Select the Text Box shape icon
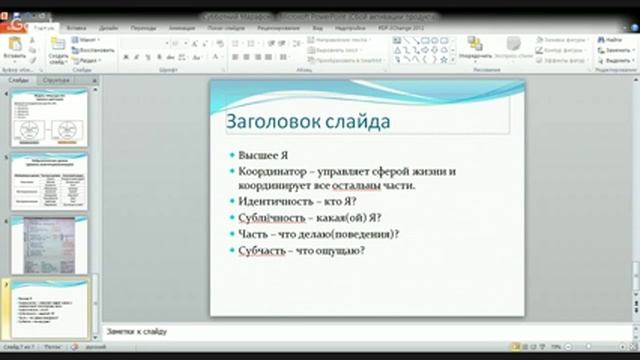 tap(397, 40)
